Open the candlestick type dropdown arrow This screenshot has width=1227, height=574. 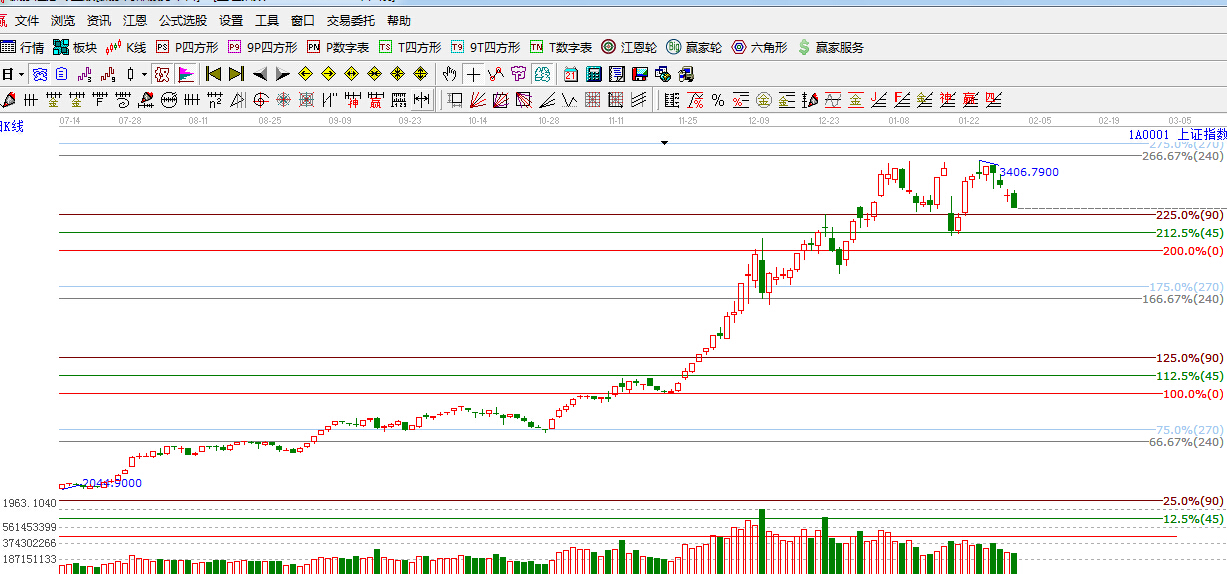pyautogui.click(x=144, y=74)
